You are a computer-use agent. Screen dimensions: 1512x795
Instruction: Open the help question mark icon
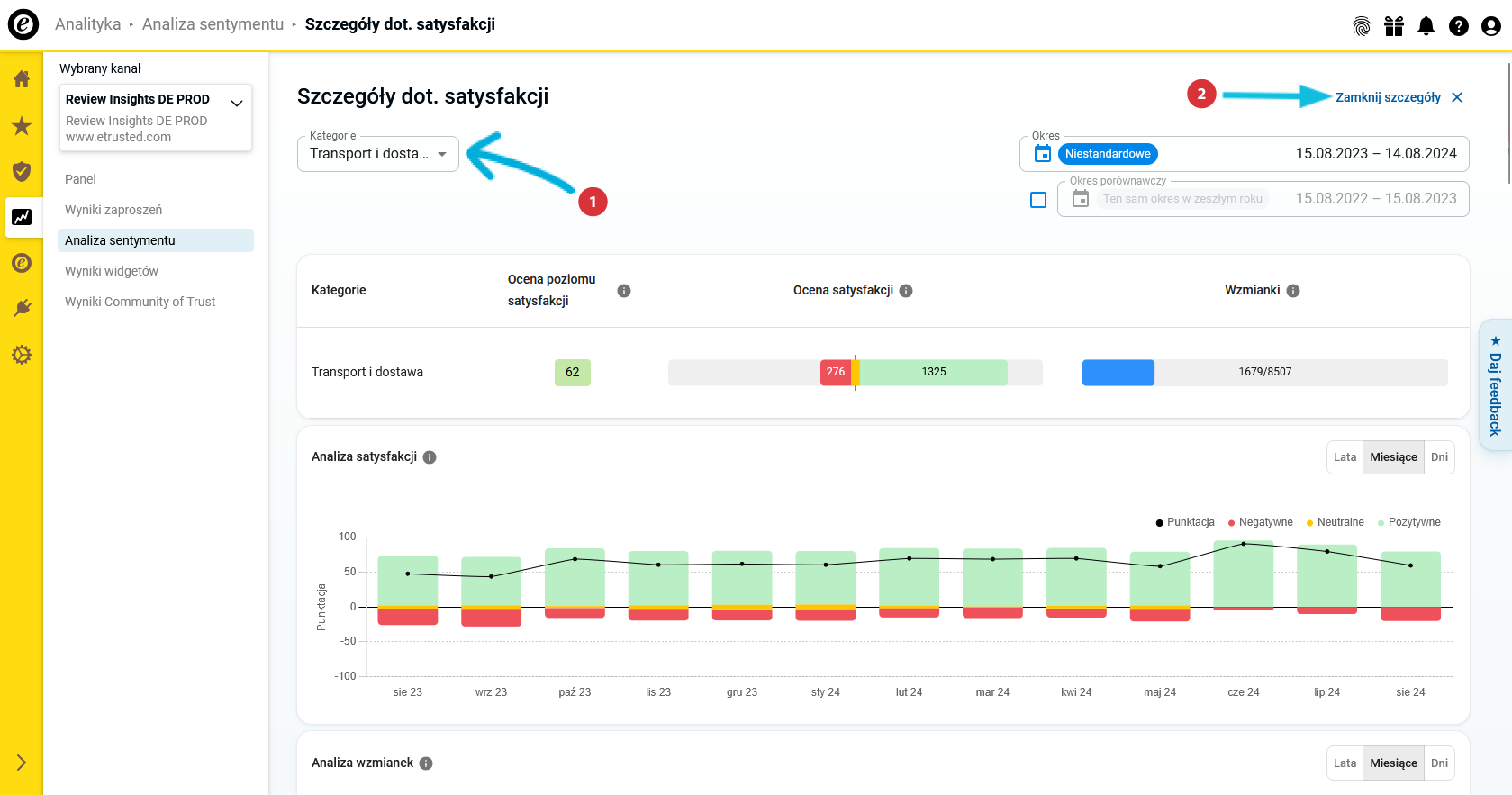(x=1458, y=26)
